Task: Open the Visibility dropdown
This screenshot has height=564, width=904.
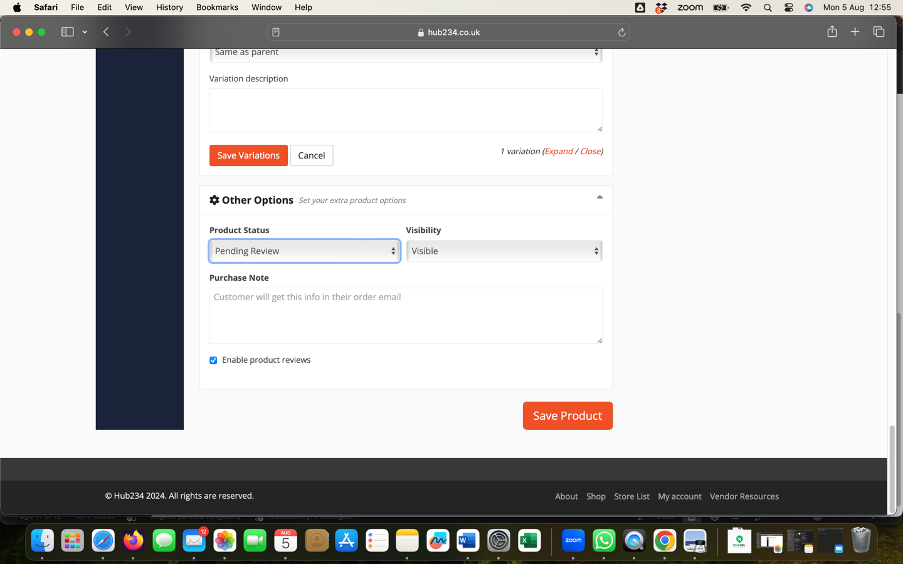Action: (504, 251)
